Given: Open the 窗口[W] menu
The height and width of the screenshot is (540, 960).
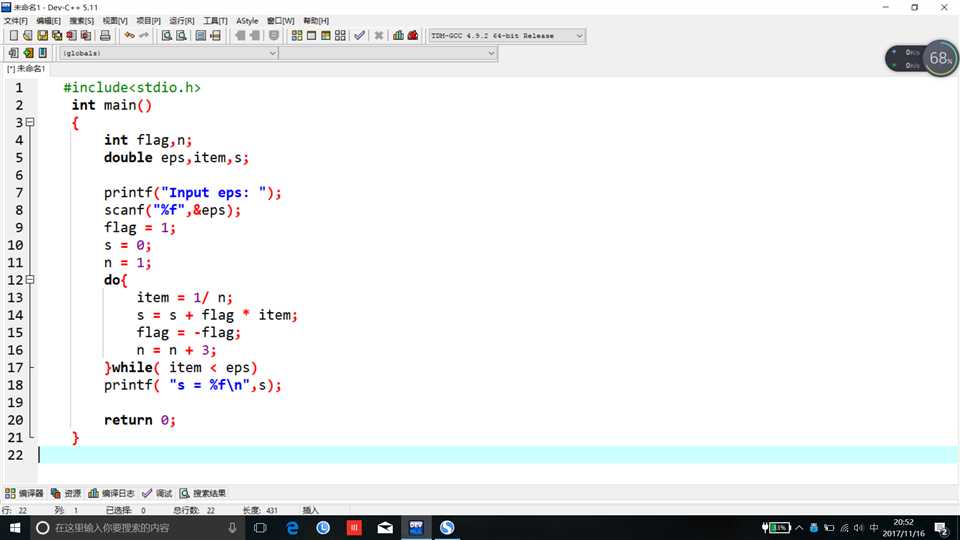Looking at the screenshot, I should click(x=280, y=21).
